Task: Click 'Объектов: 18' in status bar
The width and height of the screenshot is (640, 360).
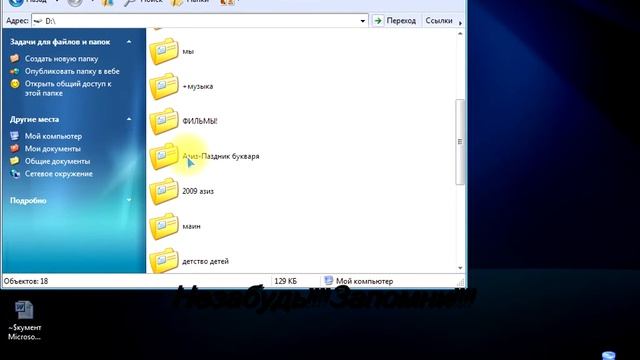Action: pyautogui.click(x=26, y=281)
